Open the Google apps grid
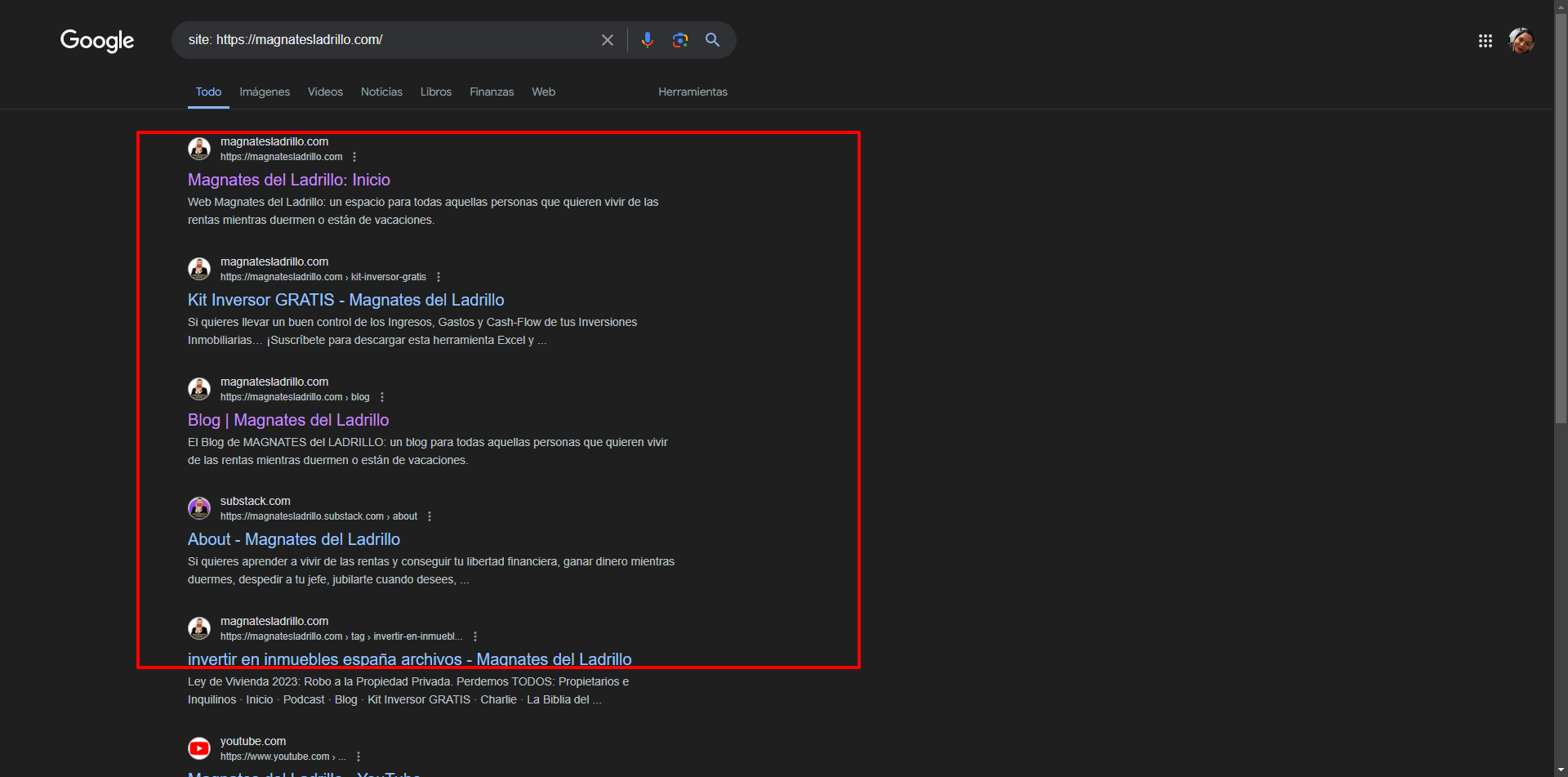Image resolution: width=1568 pixels, height=777 pixels. tap(1486, 41)
